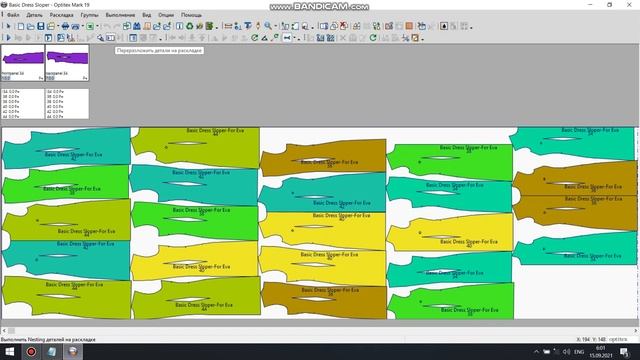Viewport: 640px width, 360px height.
Task: Click the orange framed square icon ending second toolbar
Action: pyautogui.click(x=415, y=38)
